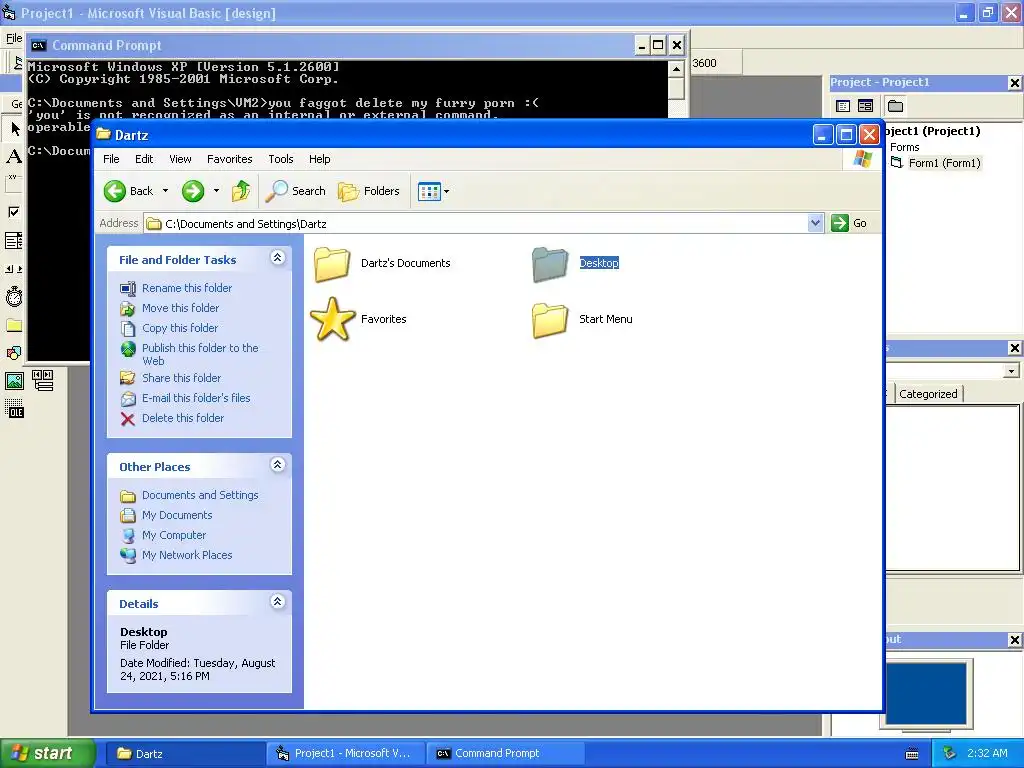
Task: Pick the Frame control in VB toolbox
Action: [14, 184]
